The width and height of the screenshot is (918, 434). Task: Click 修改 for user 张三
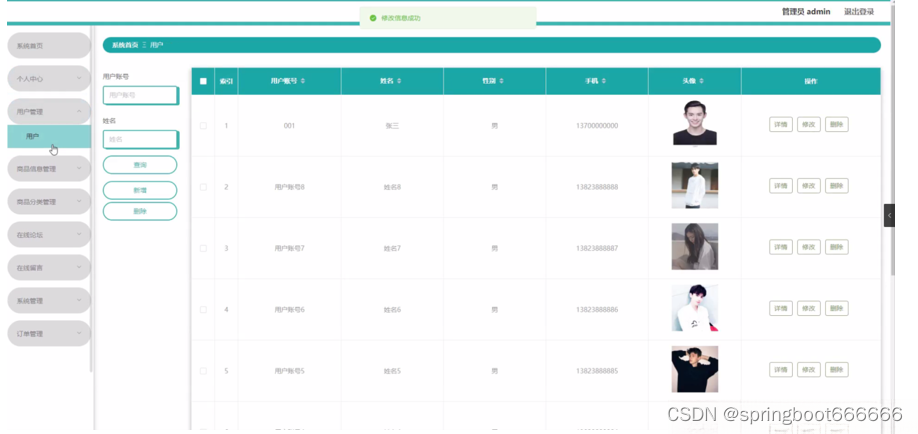(x=809, y=124)
